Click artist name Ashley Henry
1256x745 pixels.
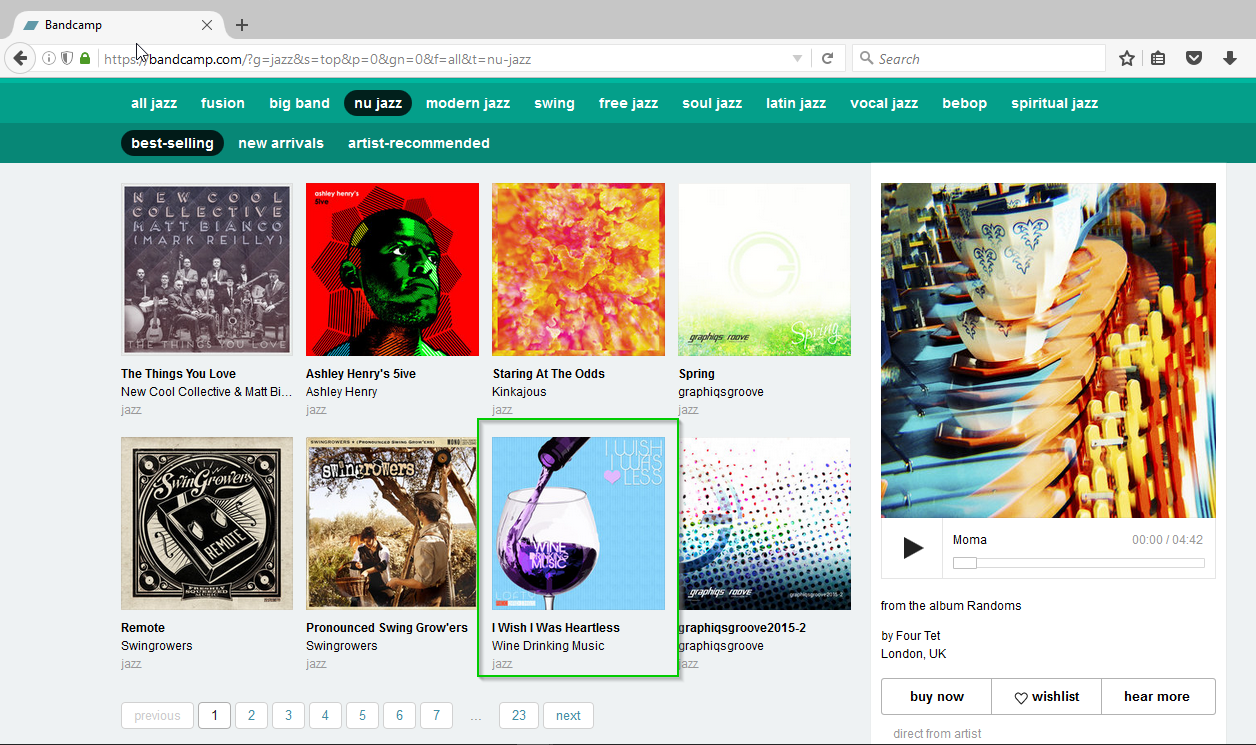(x=342, y=392)
